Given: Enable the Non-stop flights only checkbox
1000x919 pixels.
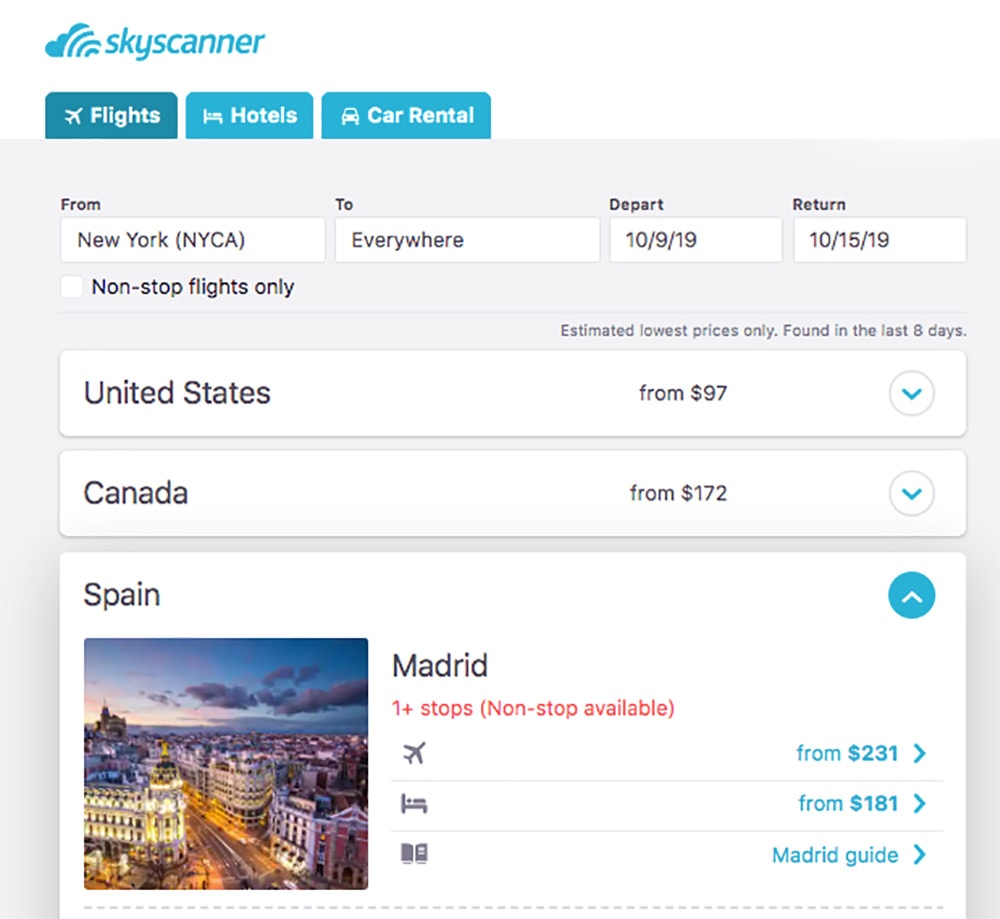Looking at the screenshot, I should (71, 287).
